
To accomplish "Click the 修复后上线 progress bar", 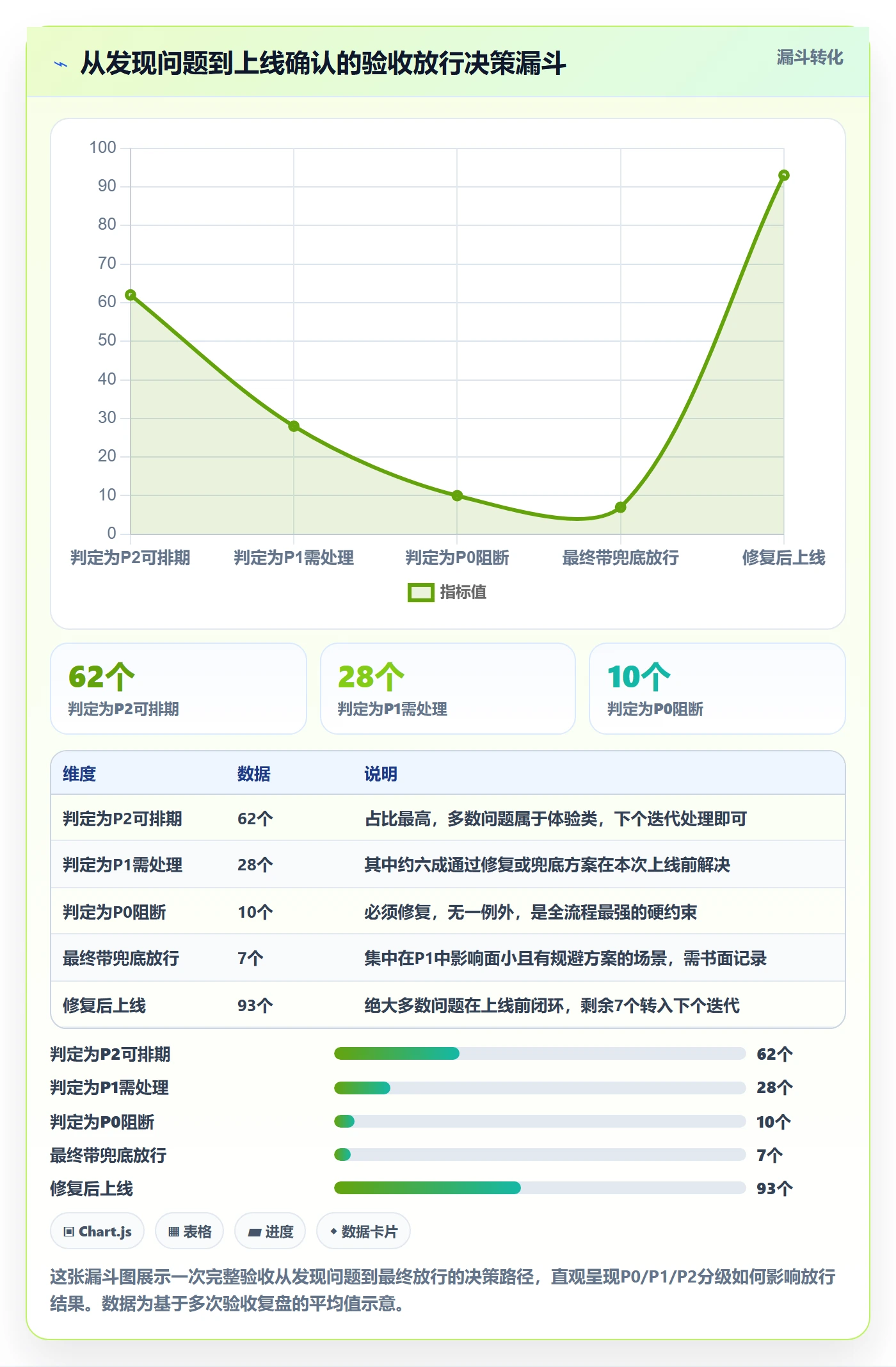I will tap(540, 1188).
